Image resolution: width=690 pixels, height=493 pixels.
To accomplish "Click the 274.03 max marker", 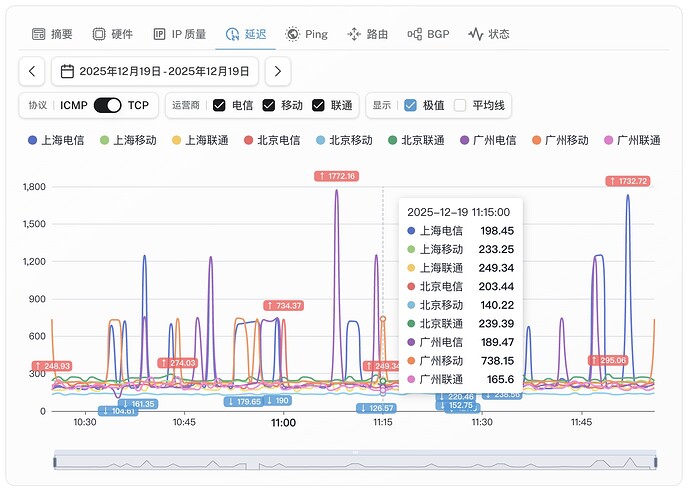I will click(178, 363).
